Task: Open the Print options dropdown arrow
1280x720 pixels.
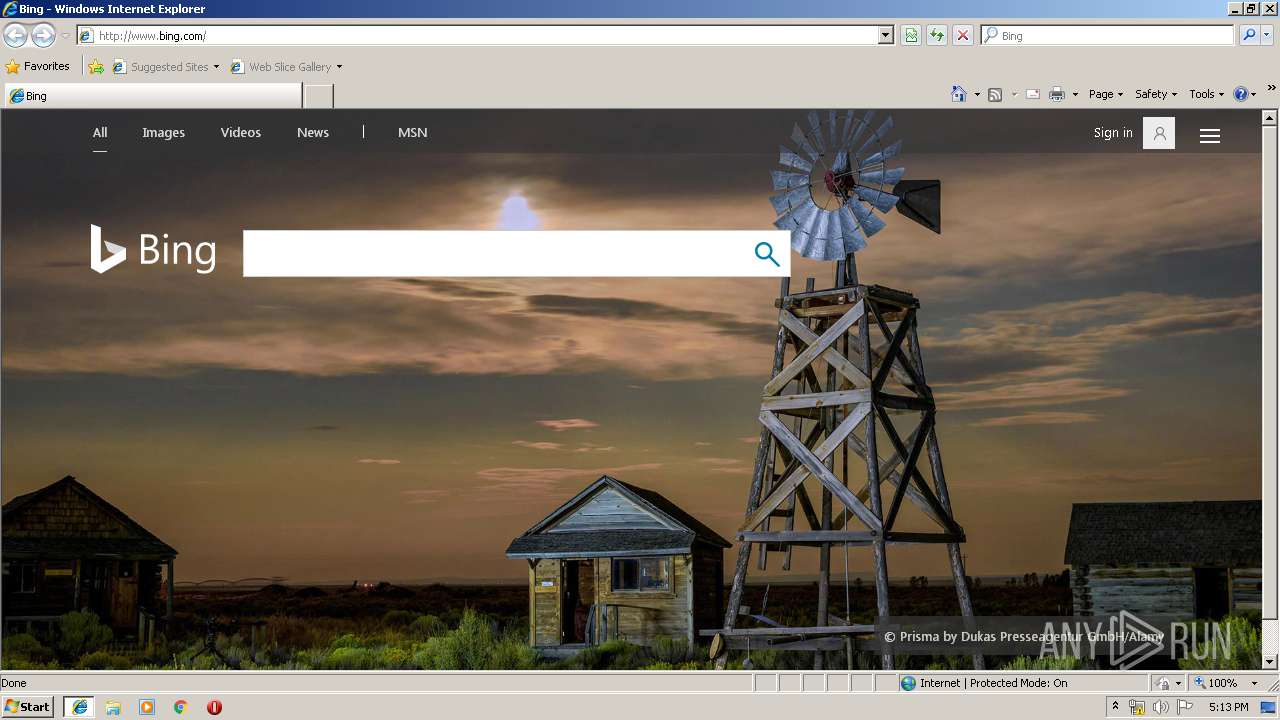Action: (x=1075, y=95)
